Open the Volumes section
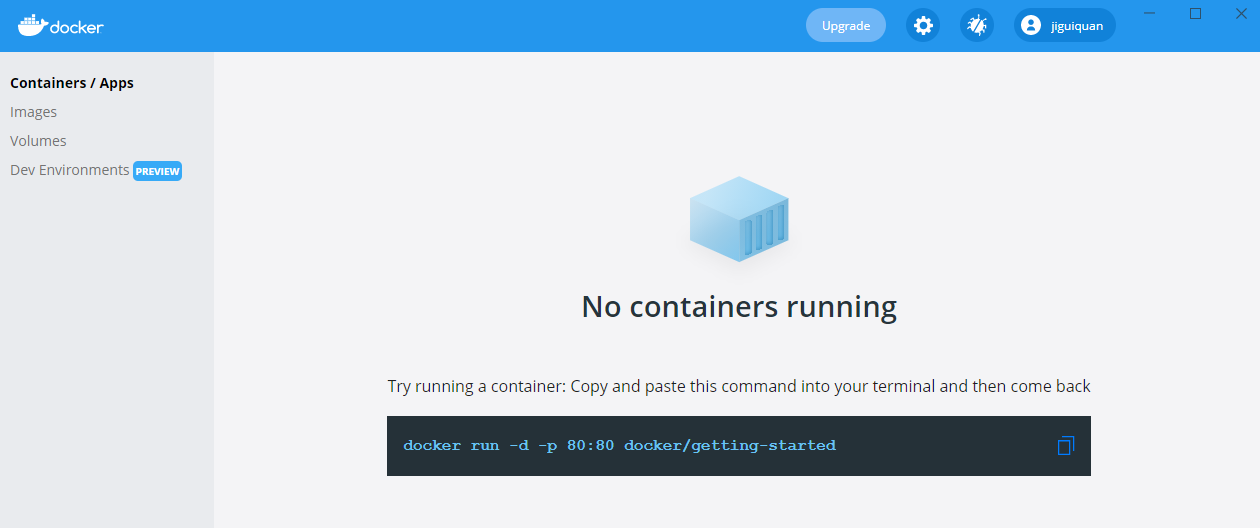1260x528 pixels. click(38, 141)
